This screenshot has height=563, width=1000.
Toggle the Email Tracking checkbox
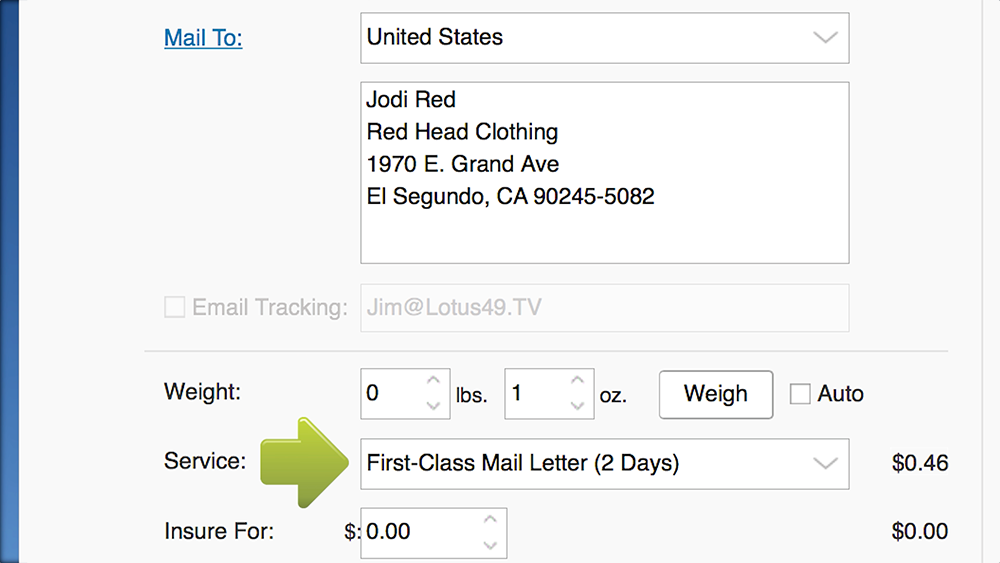175,307
